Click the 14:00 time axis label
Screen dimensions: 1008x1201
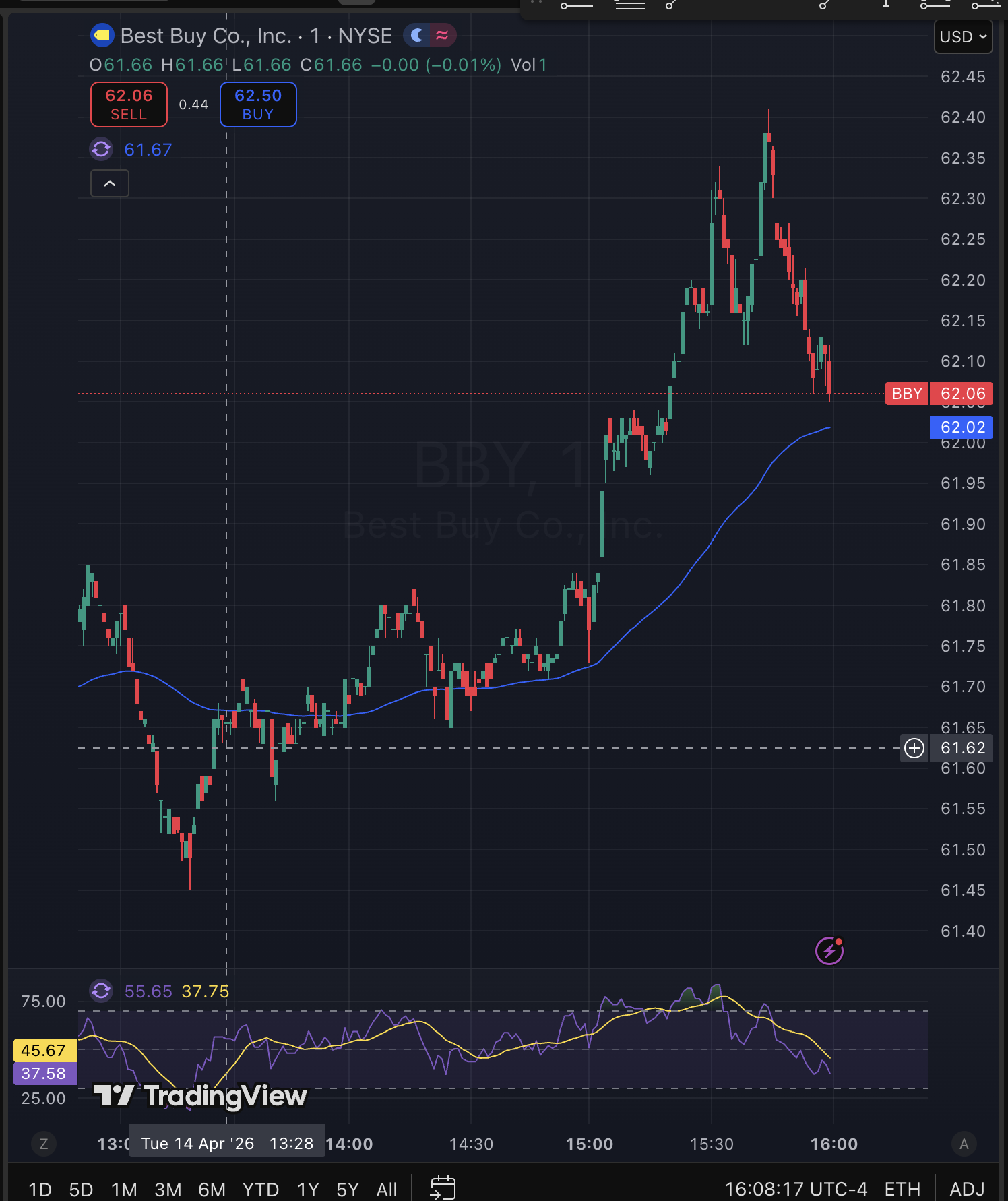tap(349, 1144)
